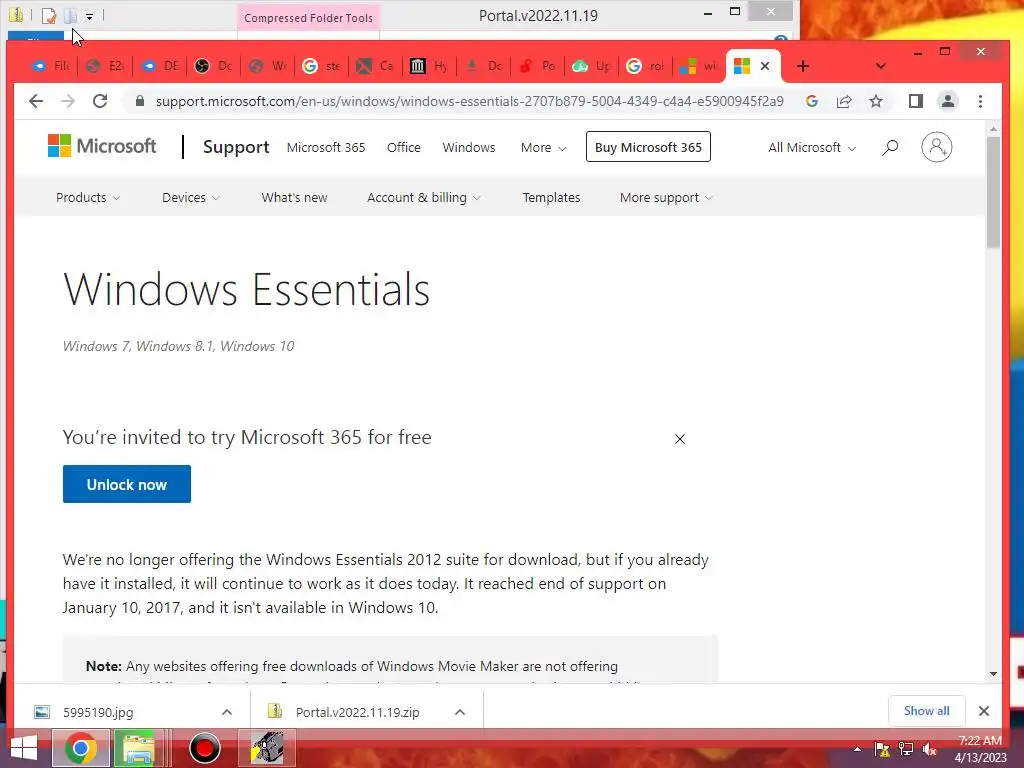Click the Unlock now button

(x=127, y=484)
